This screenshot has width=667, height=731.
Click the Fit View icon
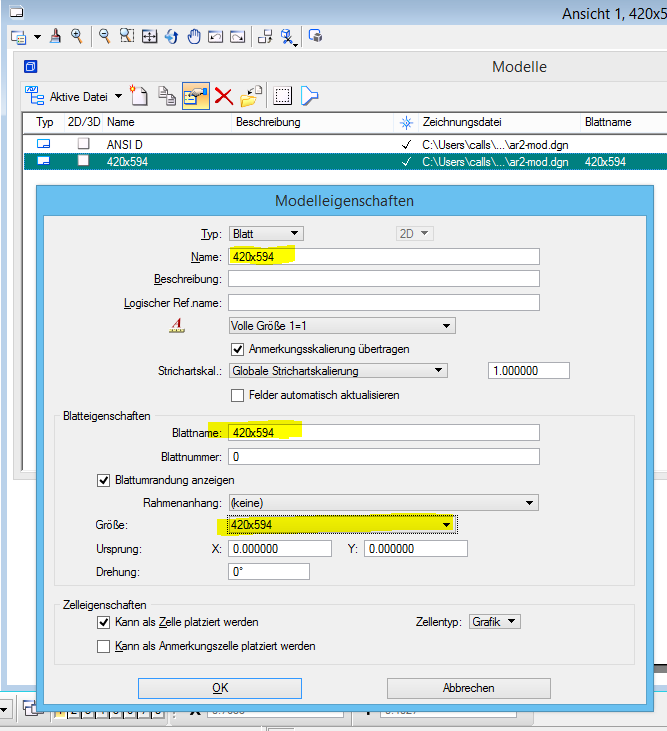pos(149,37)
